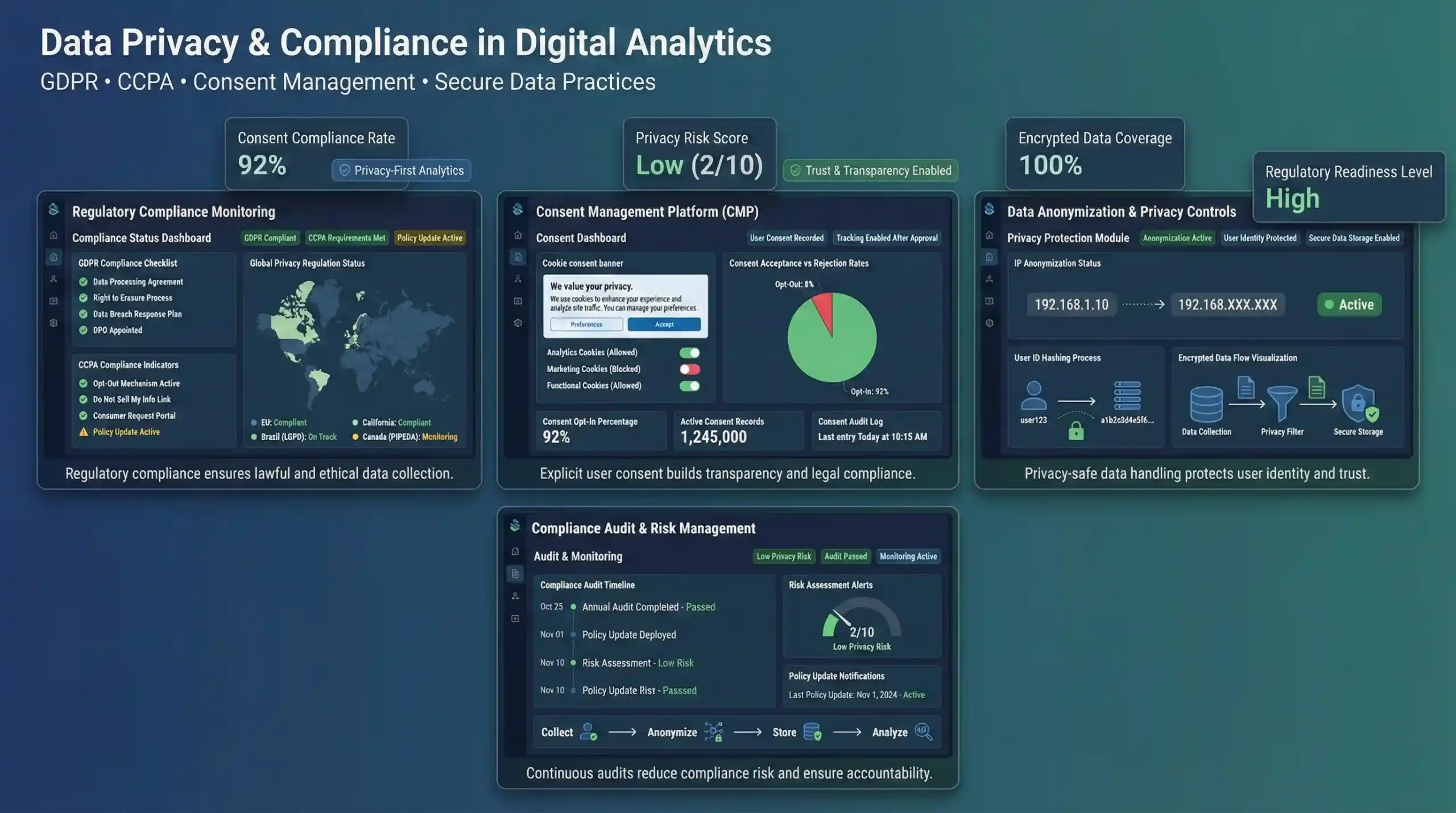Screen dimensions: 1456x813
Task: Click Preferences button on cookie banner
Action: point(586,324)
